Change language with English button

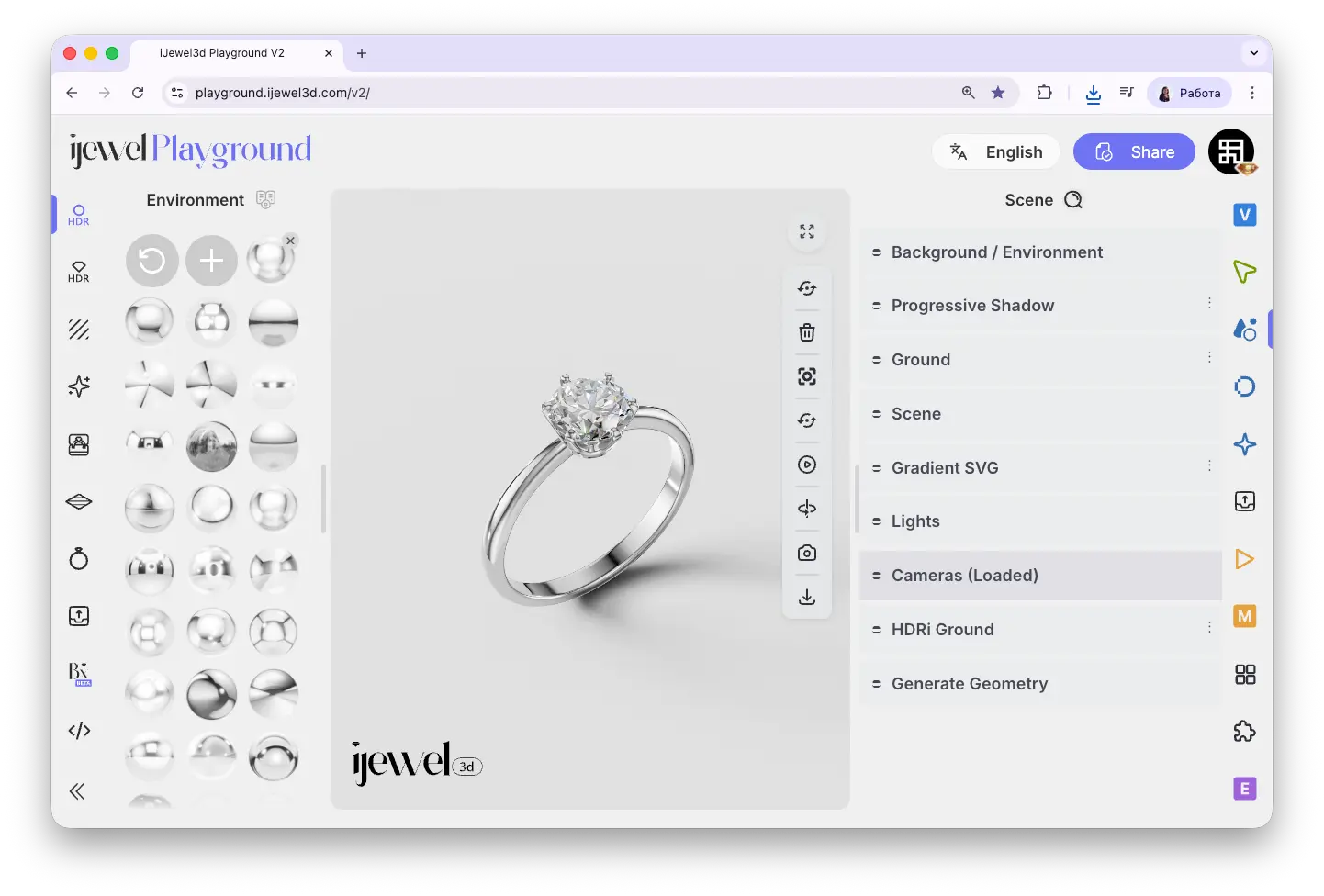pos(996,151)
